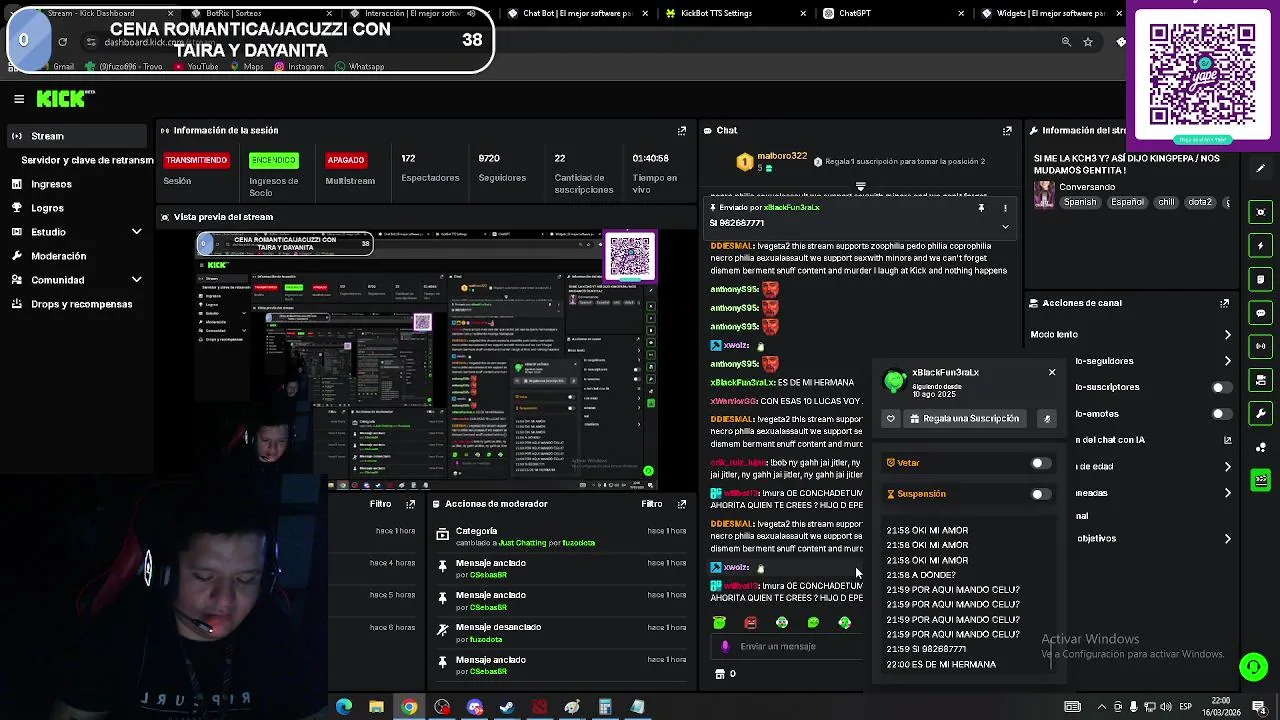
Task: Expand the pinned message chevron
Action: pos(1005,226)
